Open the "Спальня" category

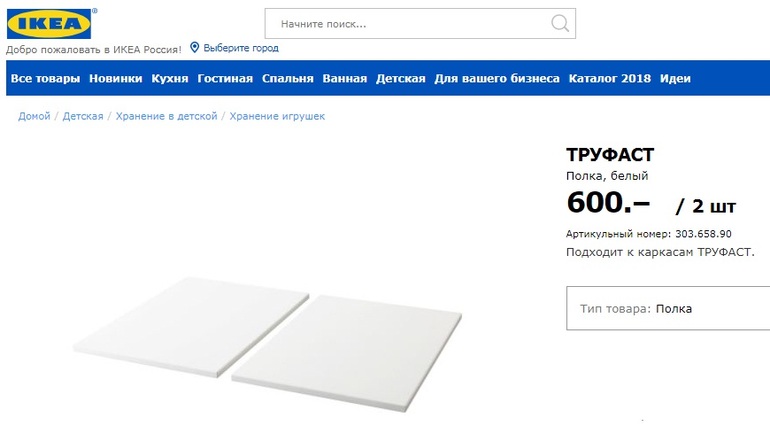pos(287,79)
